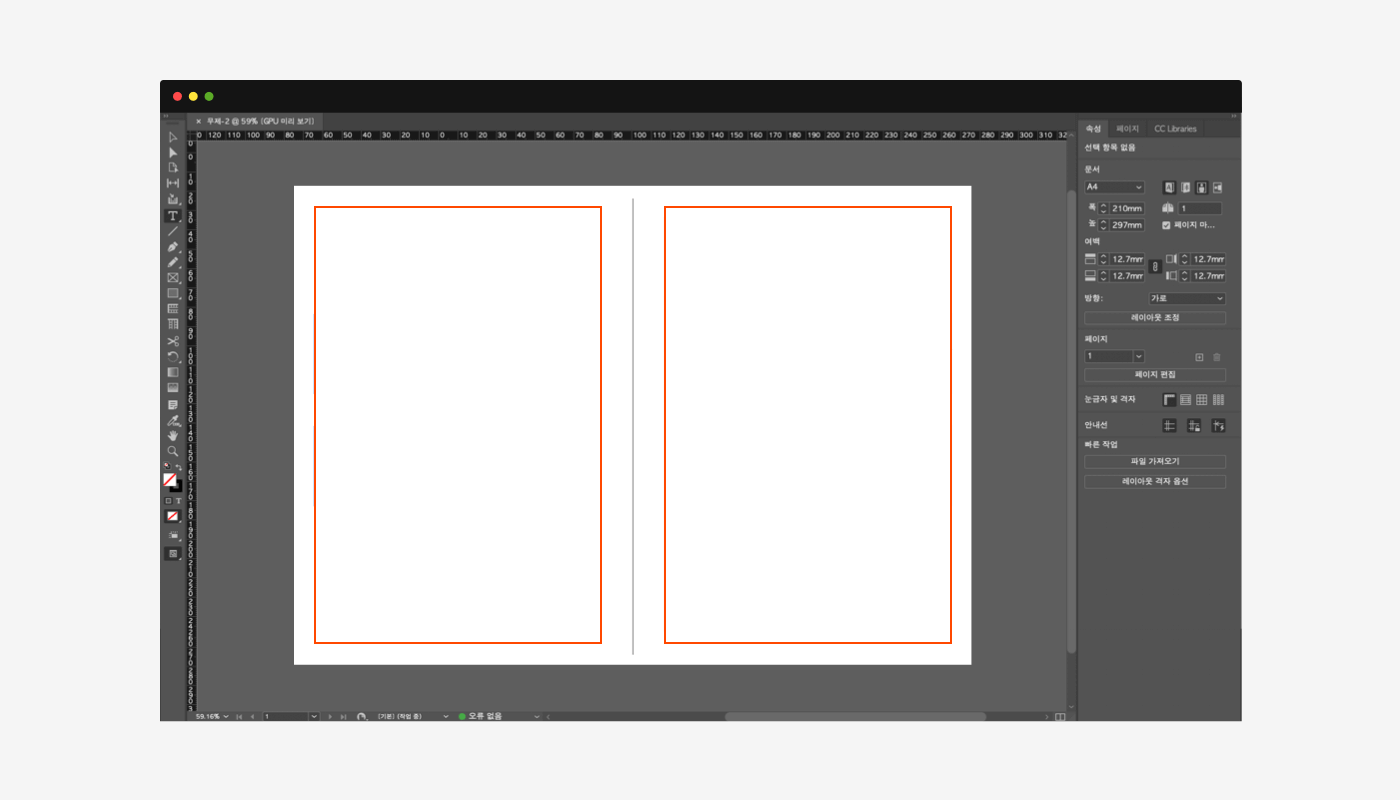Select the Zoom magnifier tool

tap(173, 451)
